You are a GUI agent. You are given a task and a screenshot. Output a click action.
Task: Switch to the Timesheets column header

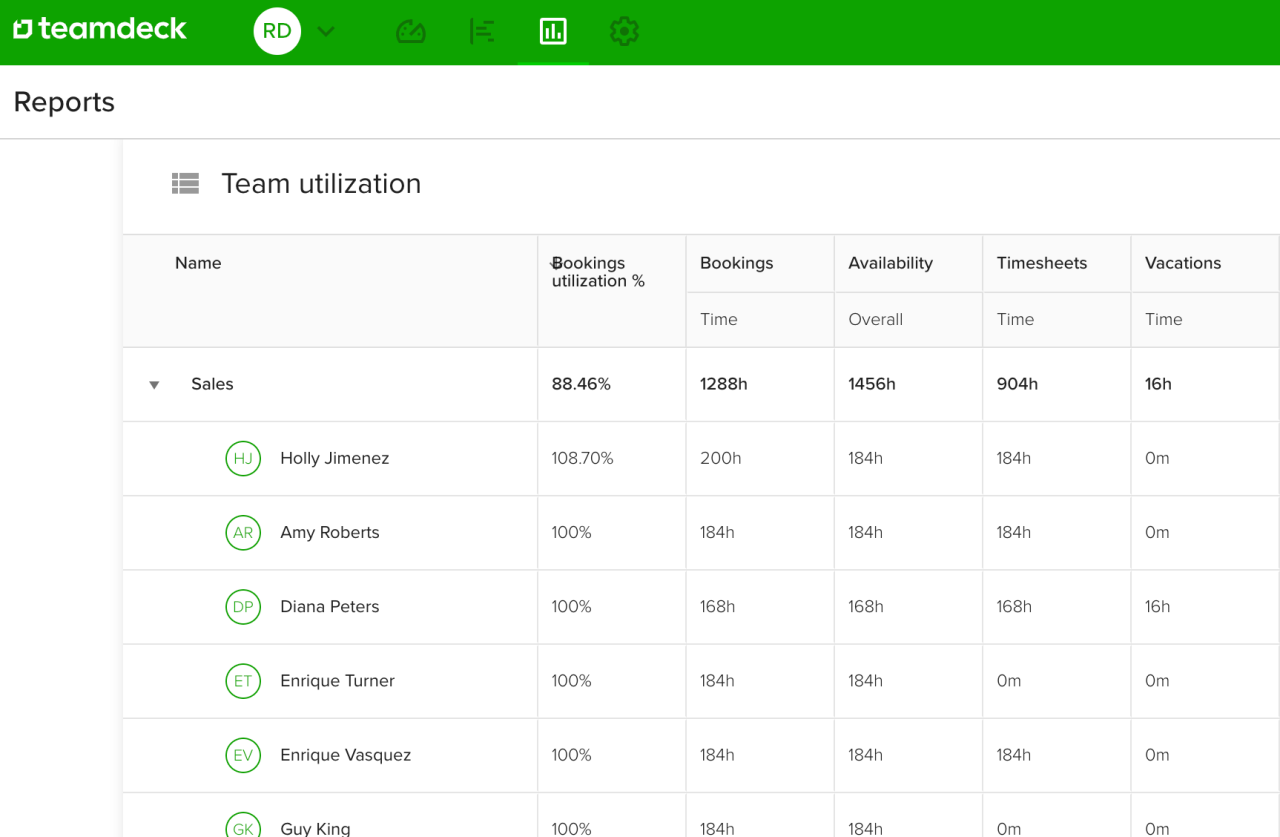[x=1041, y=263]
